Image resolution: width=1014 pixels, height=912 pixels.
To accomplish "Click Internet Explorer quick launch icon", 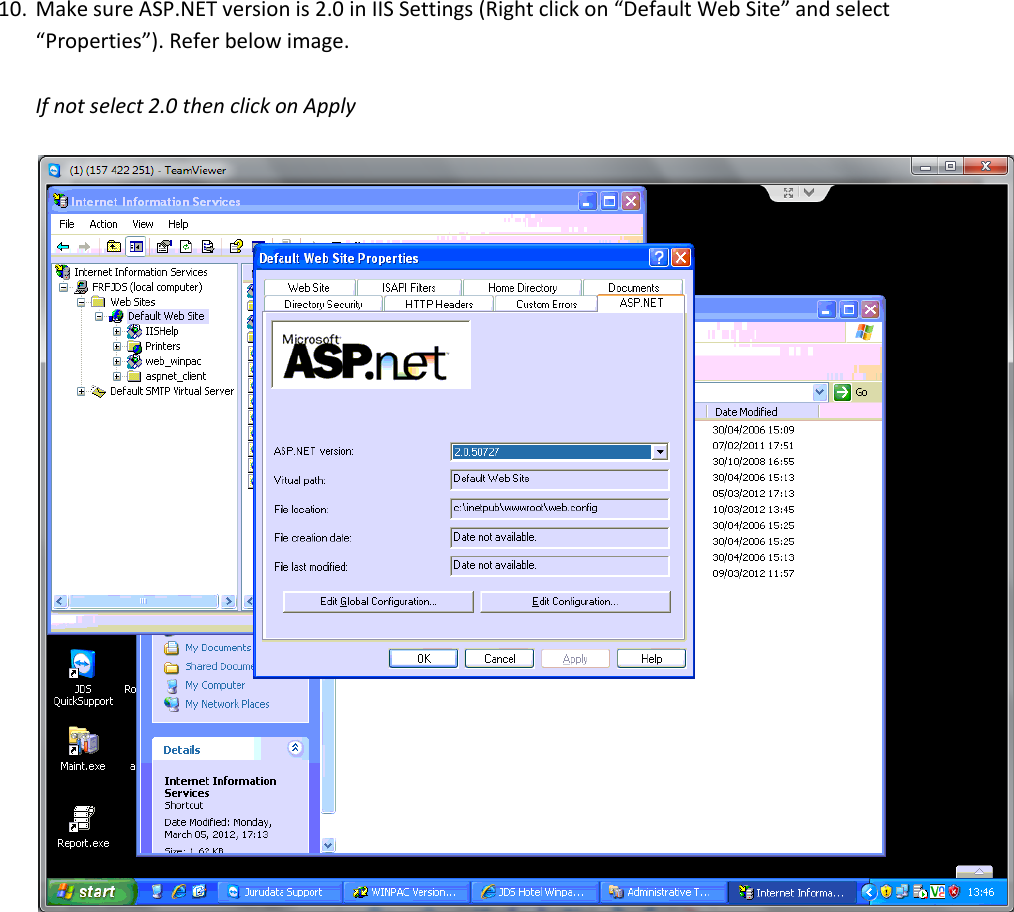I will click(178, 891).
